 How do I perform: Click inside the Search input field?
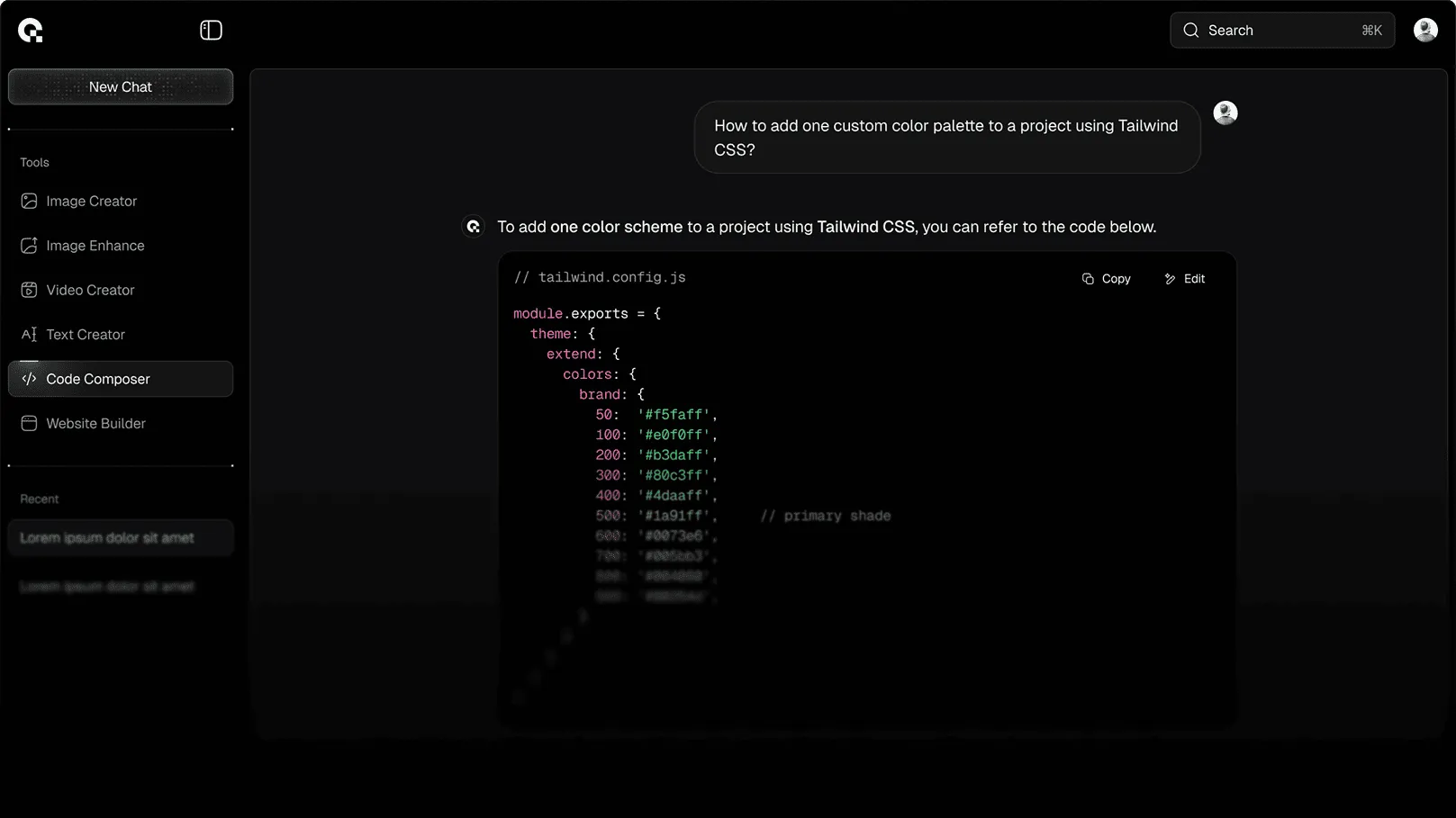pos(1279,30)
